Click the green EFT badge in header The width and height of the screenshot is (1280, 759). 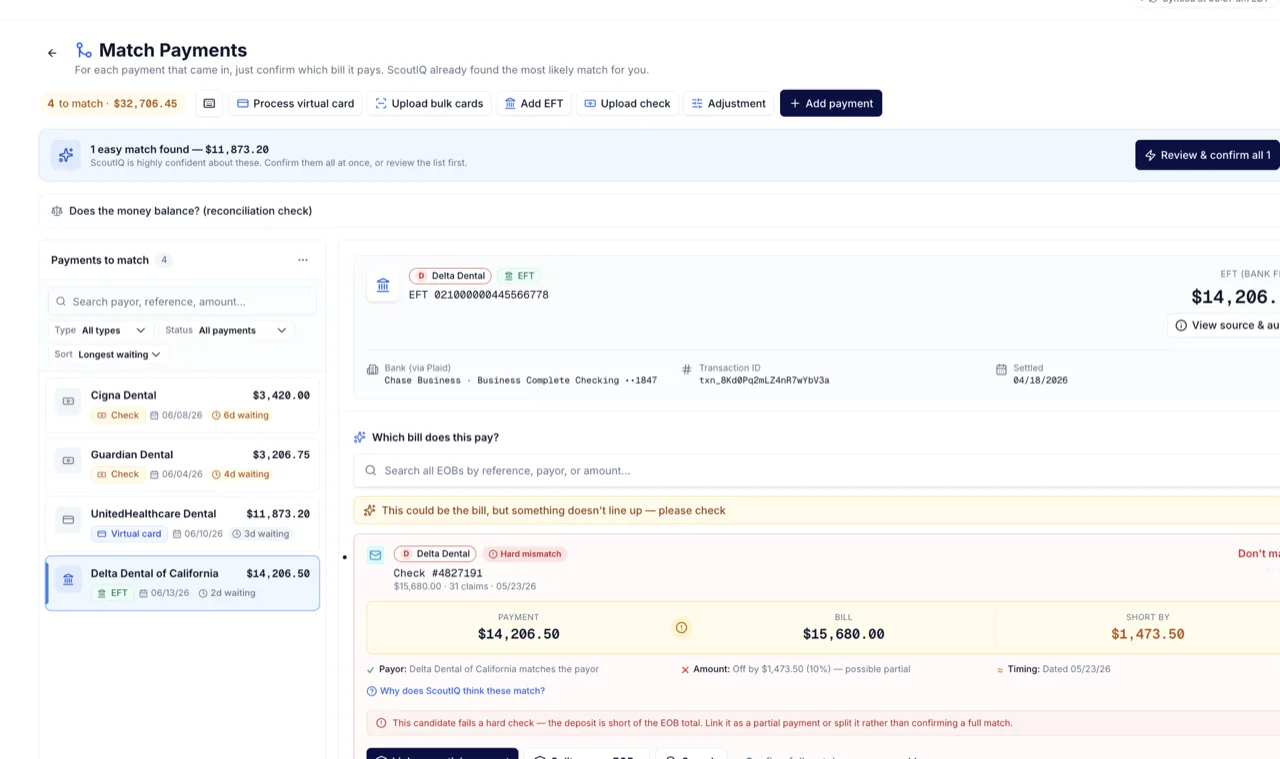(519, 276)
